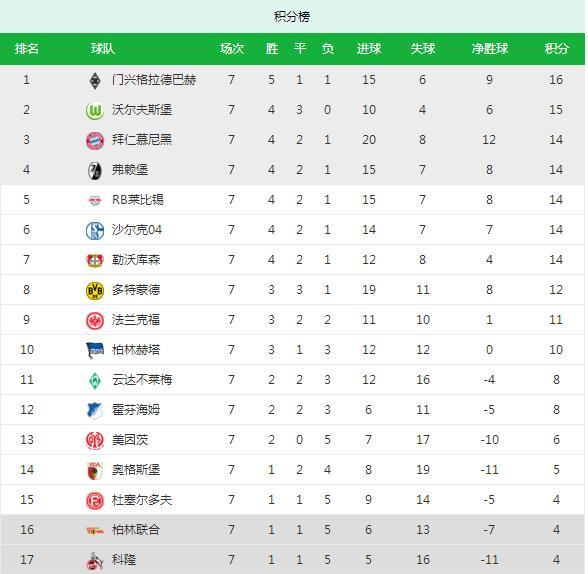Click the Schalke 04 blue crest

click(95, 230)
